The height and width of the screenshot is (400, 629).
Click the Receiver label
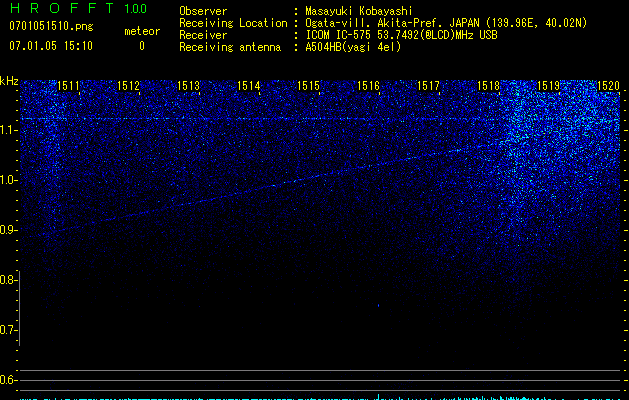tap(203, 35)
